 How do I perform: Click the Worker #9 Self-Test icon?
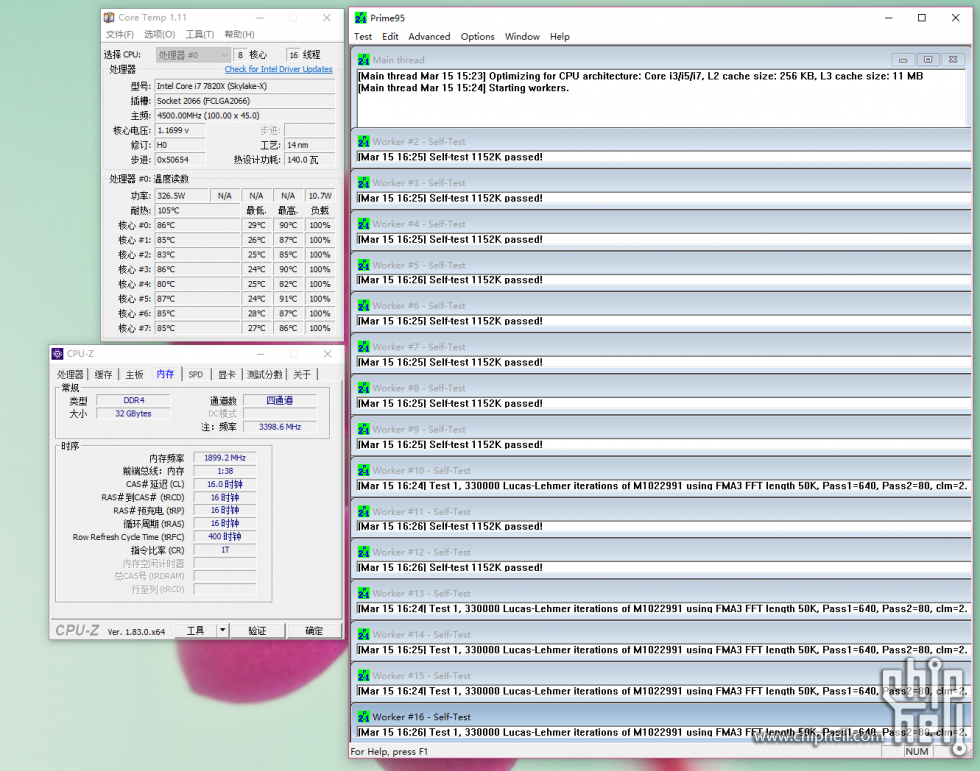pyautogui.click(x=364, y=429)
